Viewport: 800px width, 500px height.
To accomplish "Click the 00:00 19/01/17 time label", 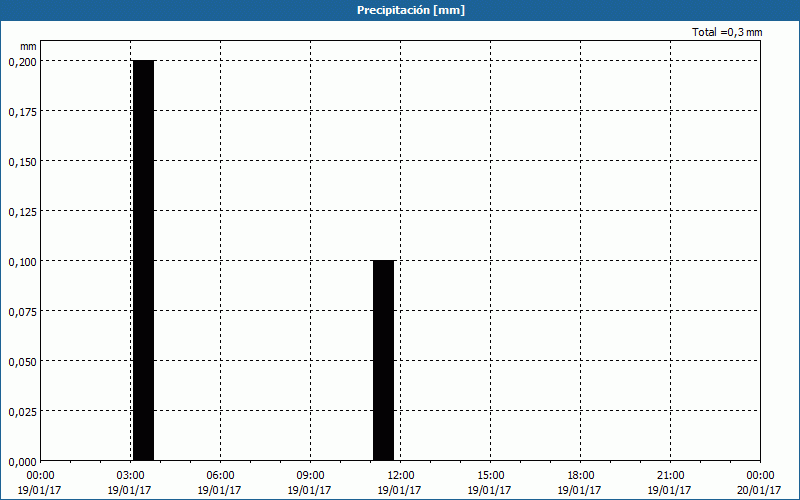I will pyautogui.click(x=40, y=483).
